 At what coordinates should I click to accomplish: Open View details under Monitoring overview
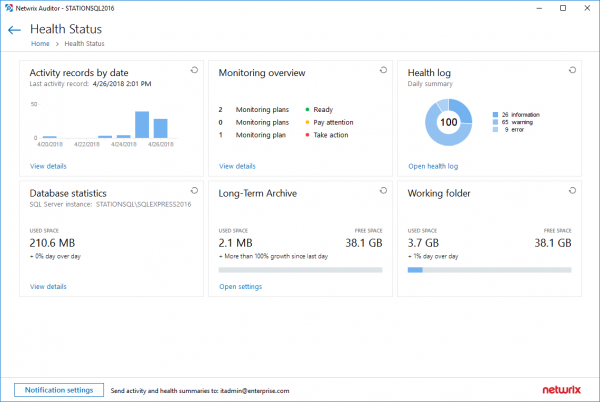click(237, 166)
